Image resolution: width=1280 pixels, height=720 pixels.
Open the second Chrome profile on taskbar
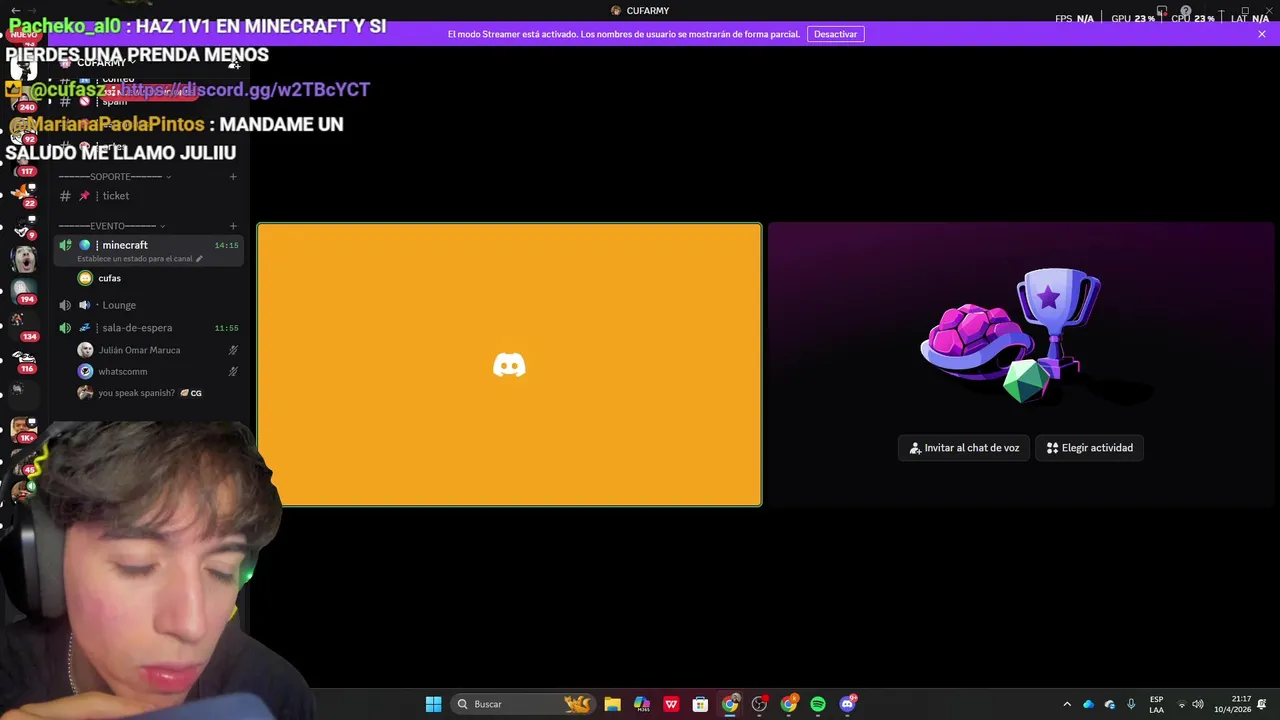789,704
